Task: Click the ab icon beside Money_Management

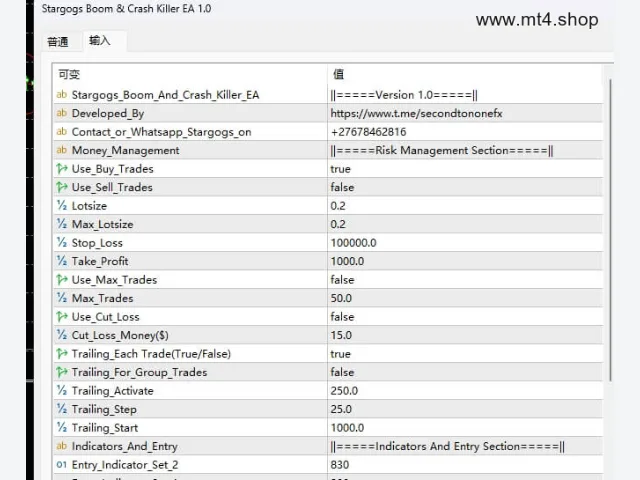Action: [62, 150]
